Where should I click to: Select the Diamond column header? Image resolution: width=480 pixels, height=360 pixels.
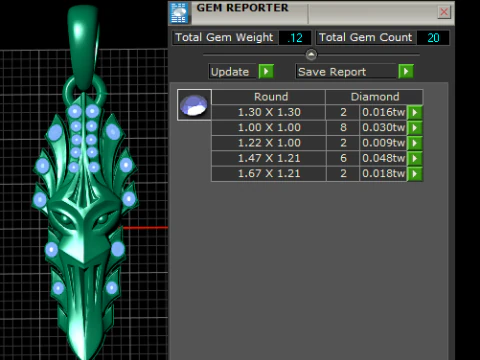(x=374, y=97)
